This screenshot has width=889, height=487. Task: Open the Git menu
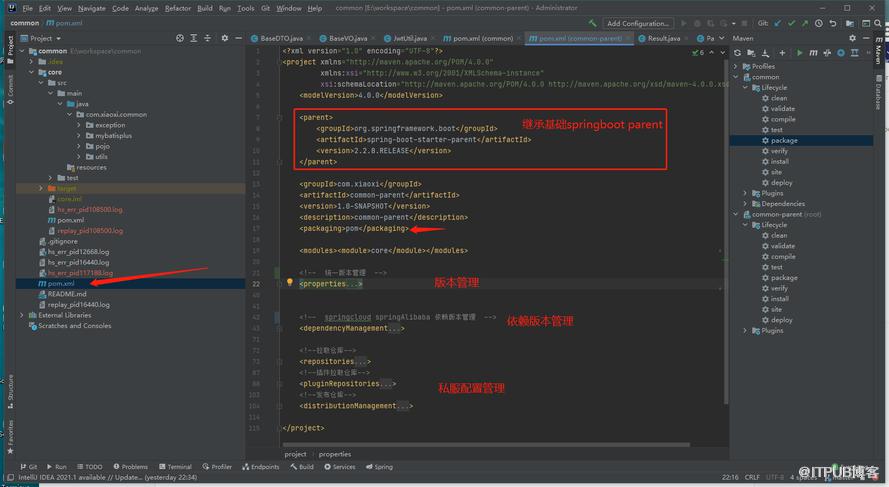click(265, 8)
